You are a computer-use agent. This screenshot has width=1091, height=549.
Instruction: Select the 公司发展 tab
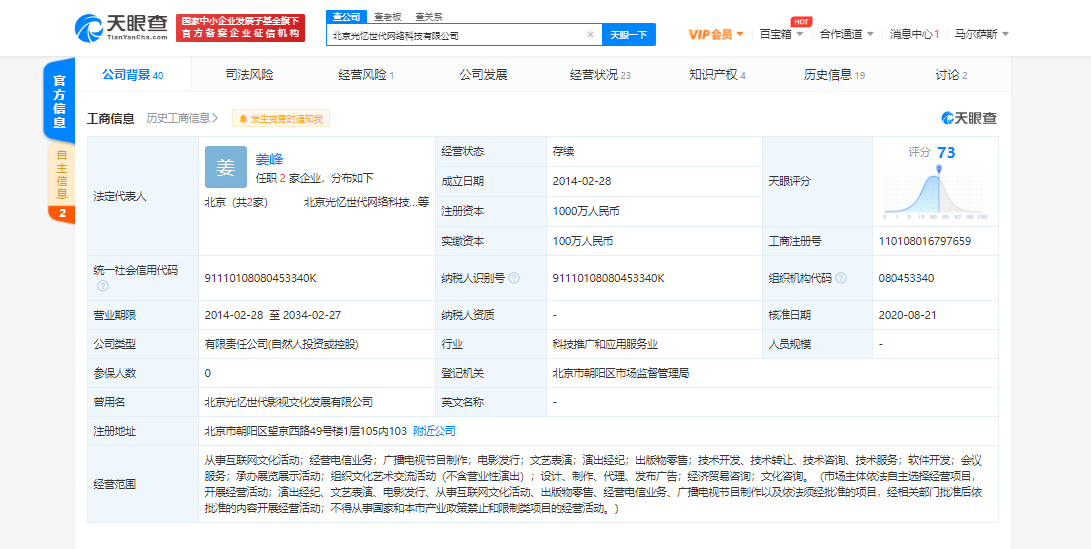483,75
